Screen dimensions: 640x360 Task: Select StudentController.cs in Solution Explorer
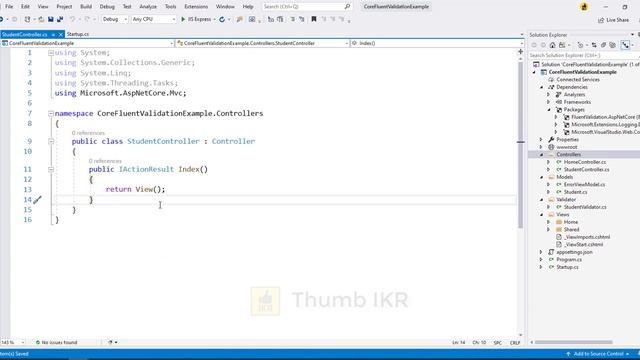coord(587,169)
